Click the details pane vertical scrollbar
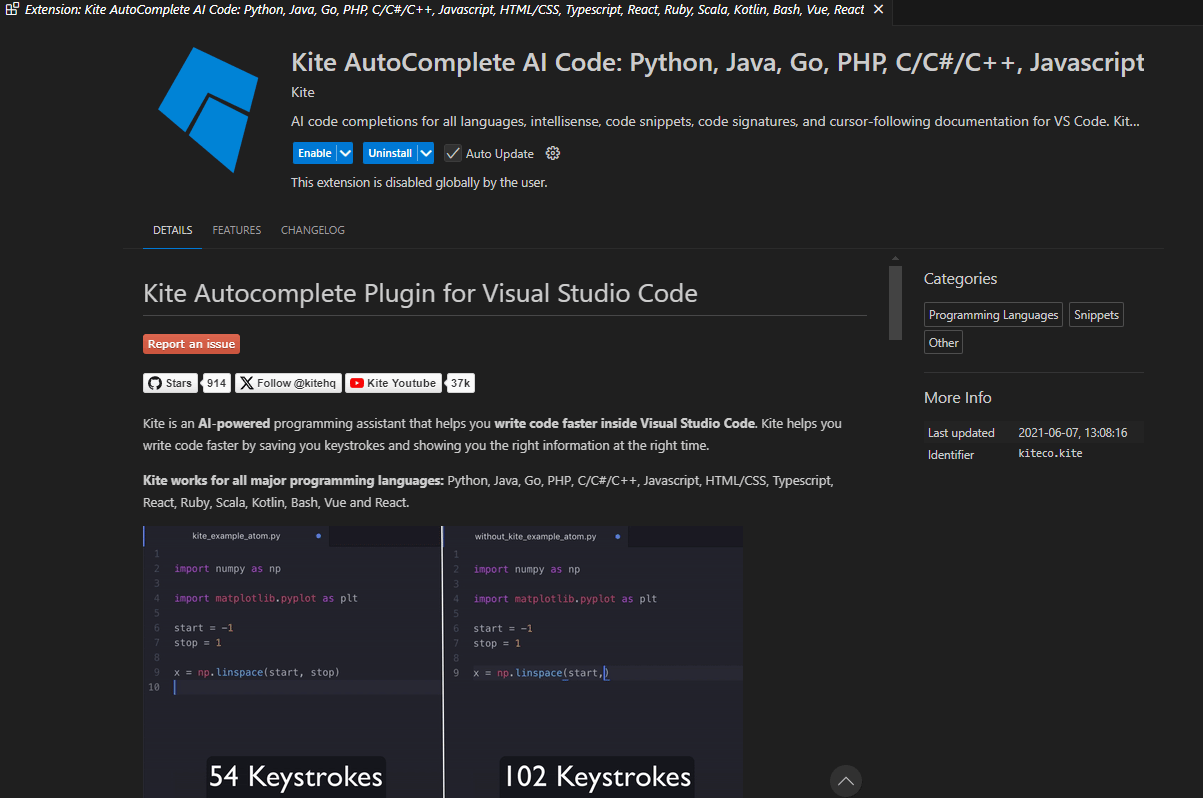The width and height of the screenshot is (1203, 798). click(x=895, y=303)
